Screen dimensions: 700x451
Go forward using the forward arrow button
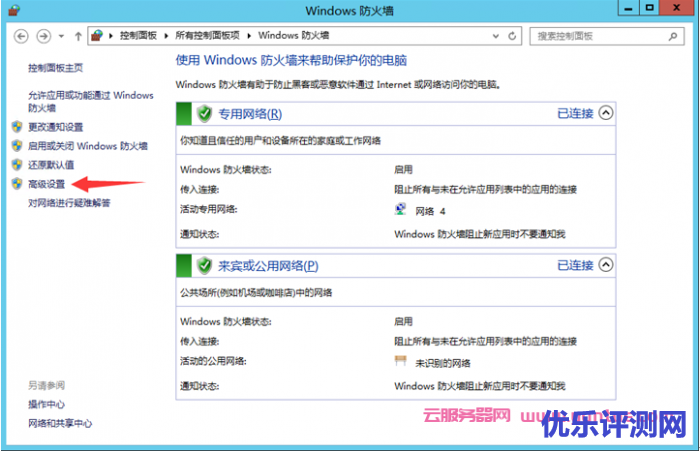click(x=43, y=36)
